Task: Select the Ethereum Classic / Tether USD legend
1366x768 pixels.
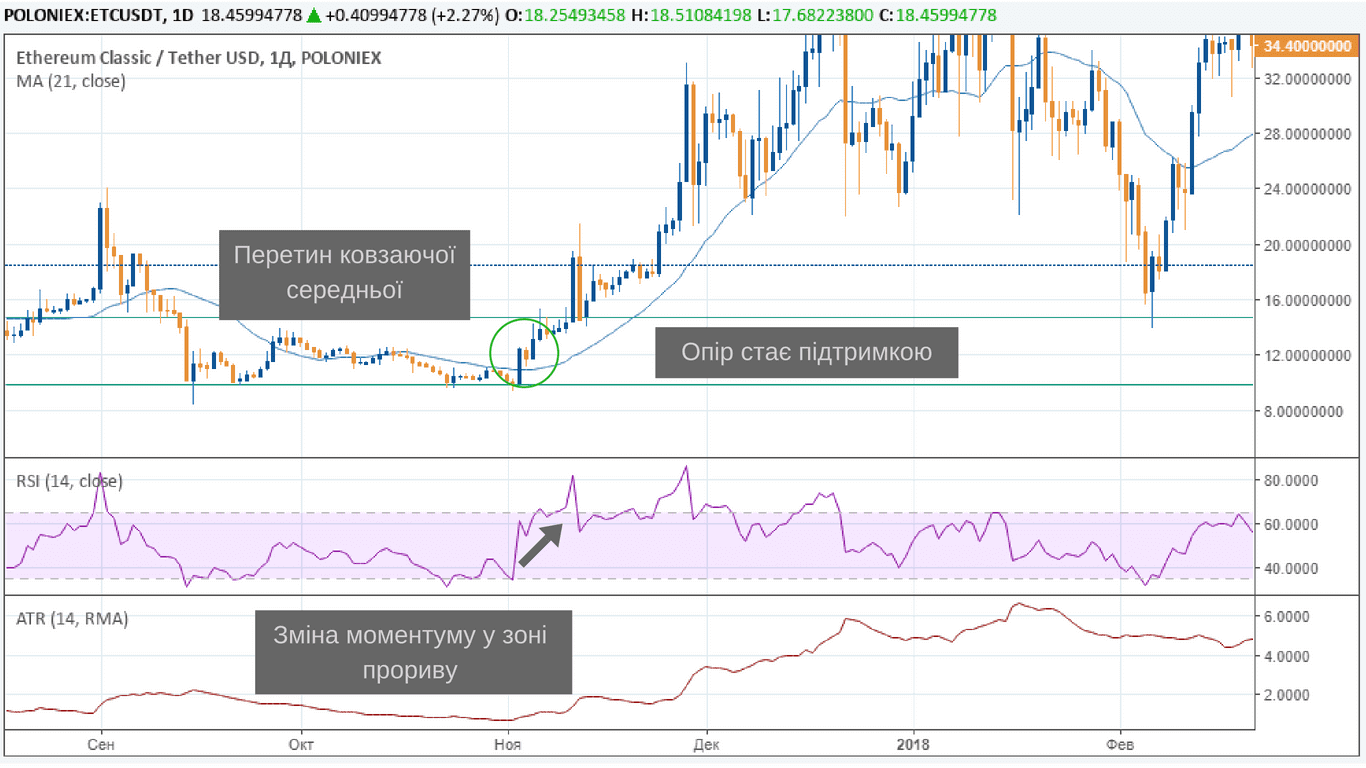Action: click(199, 58)
